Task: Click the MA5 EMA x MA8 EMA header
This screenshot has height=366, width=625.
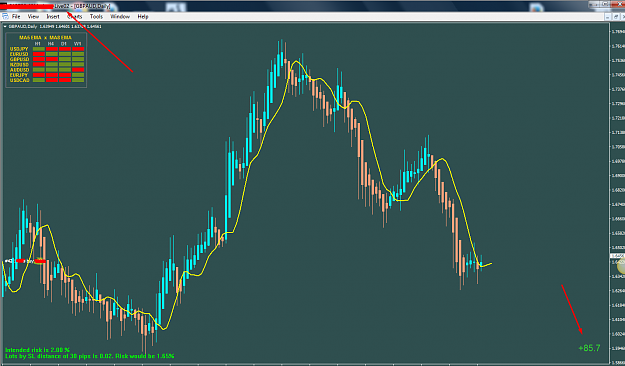Action: 45,37
